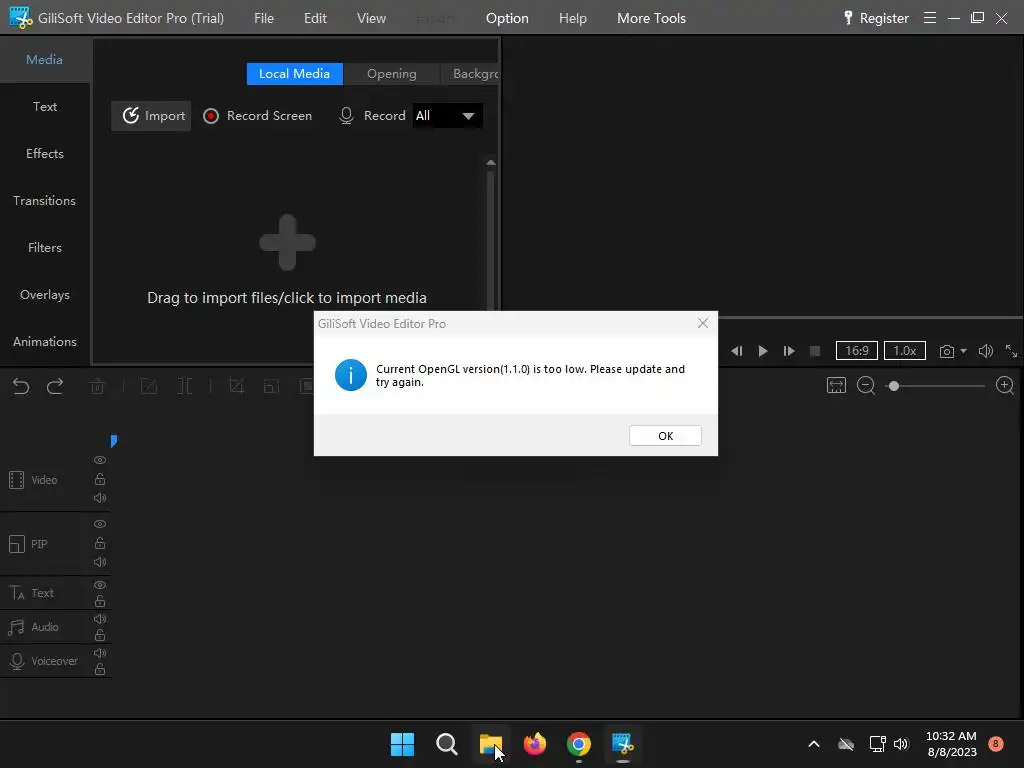
Task: Open the View menu
Action: click(371, 18)
